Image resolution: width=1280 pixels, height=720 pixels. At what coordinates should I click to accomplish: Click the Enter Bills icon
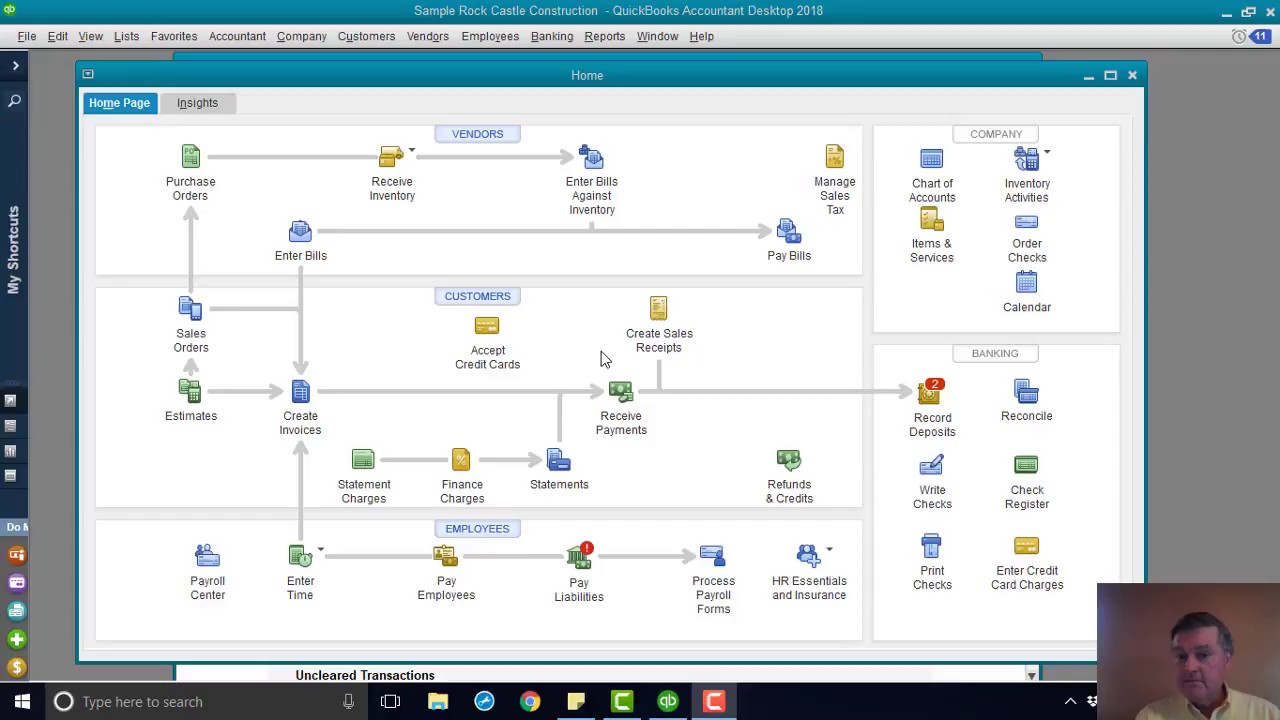coord(300,232)
